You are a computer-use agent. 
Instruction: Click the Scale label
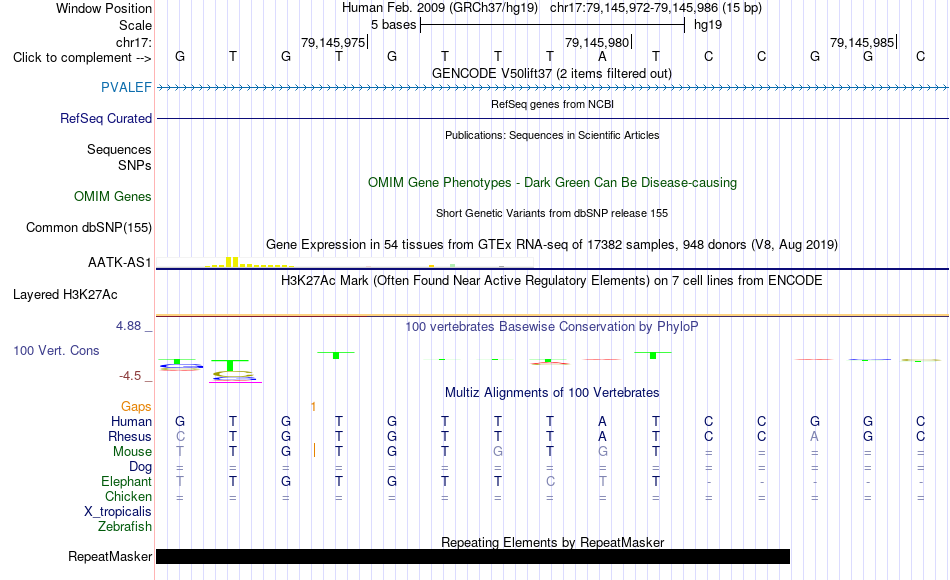[135, 25]
